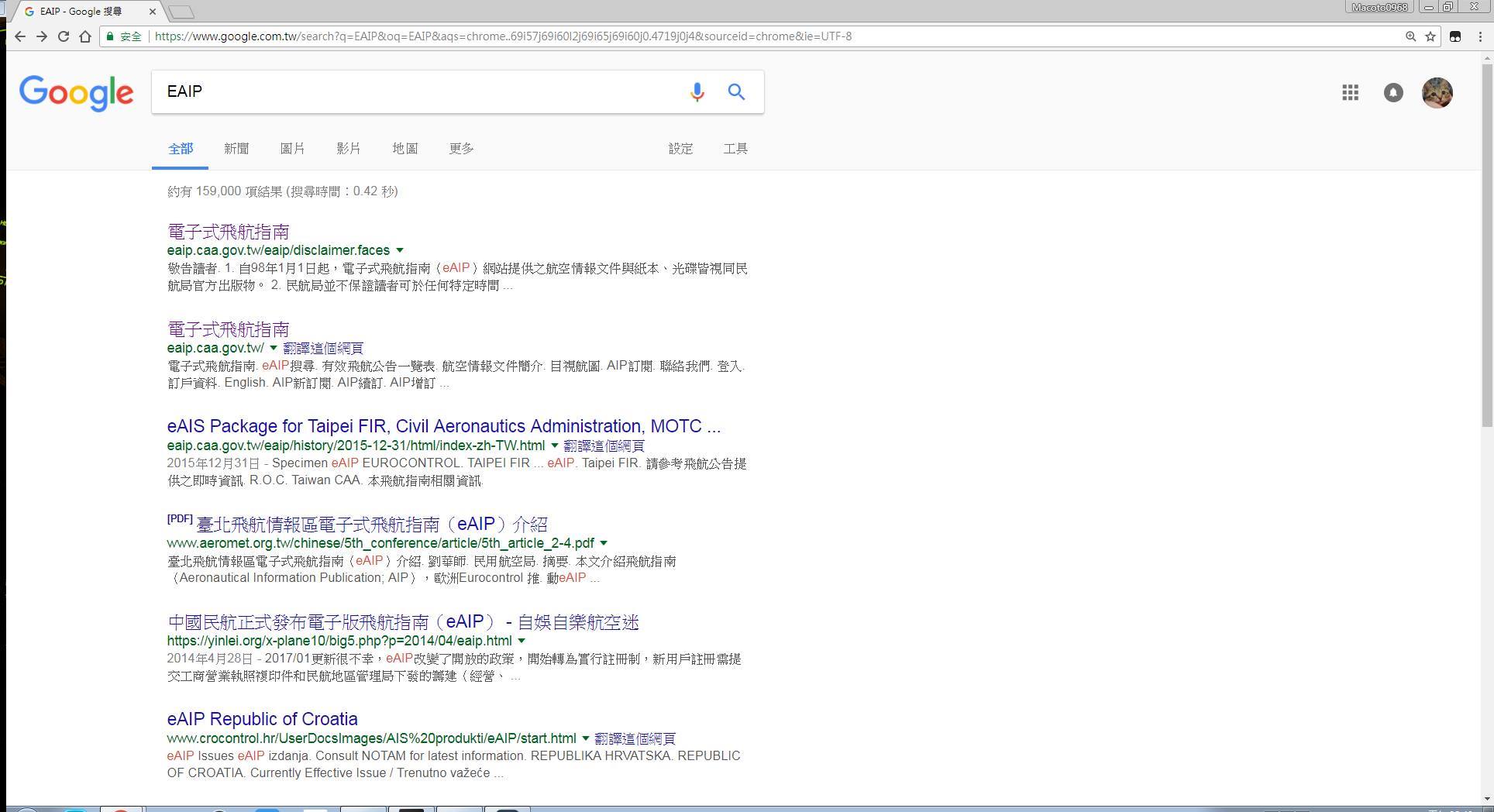This screenshot has height=812, width=1494.
Task: Open the 臺北飛航情報區電子式飛航指南 PDF result
Action: (x=372, y=524)
